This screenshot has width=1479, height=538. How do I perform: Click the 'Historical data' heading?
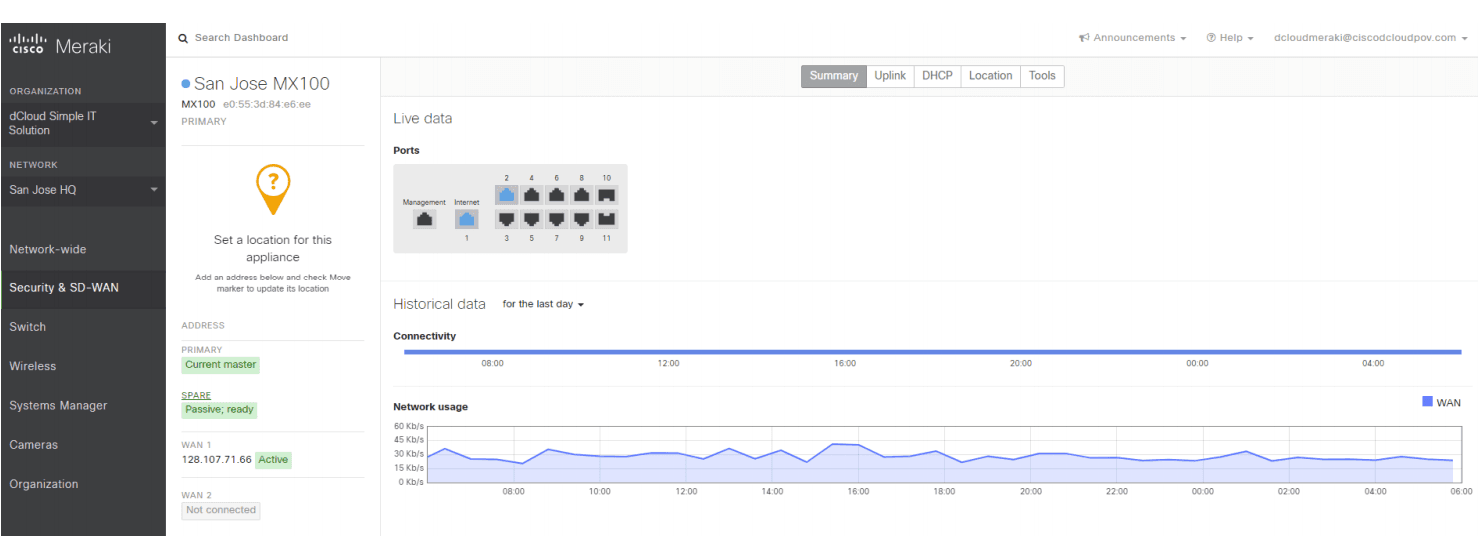coord(439,304)
